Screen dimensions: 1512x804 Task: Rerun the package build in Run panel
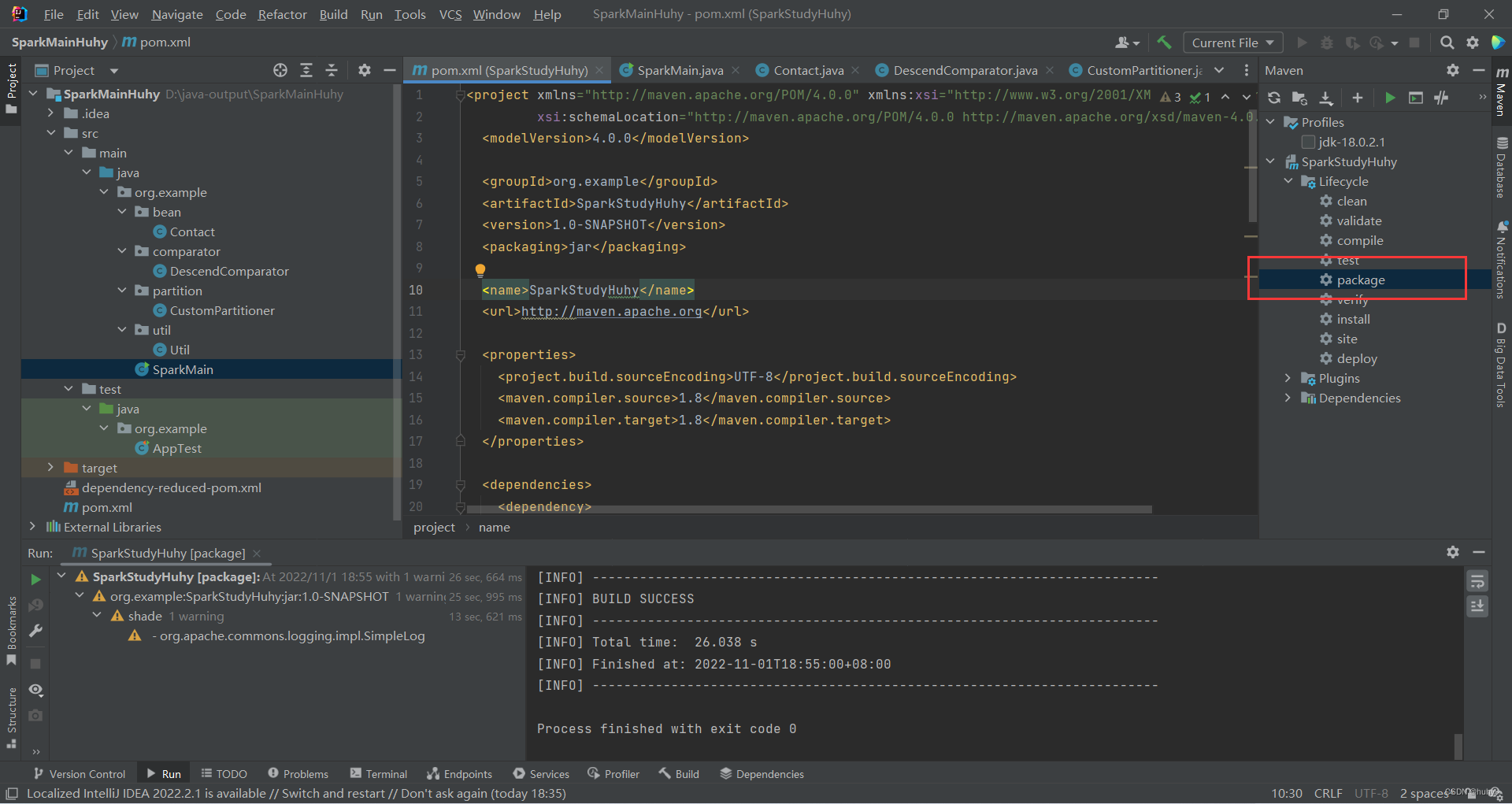point(35,580)
